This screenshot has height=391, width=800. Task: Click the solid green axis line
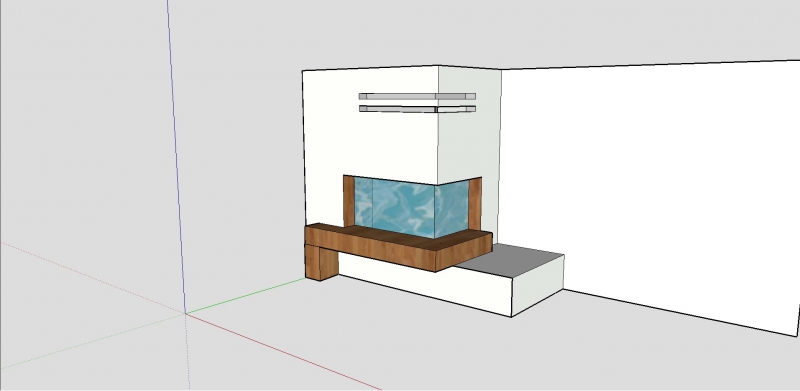coord(245,296)
